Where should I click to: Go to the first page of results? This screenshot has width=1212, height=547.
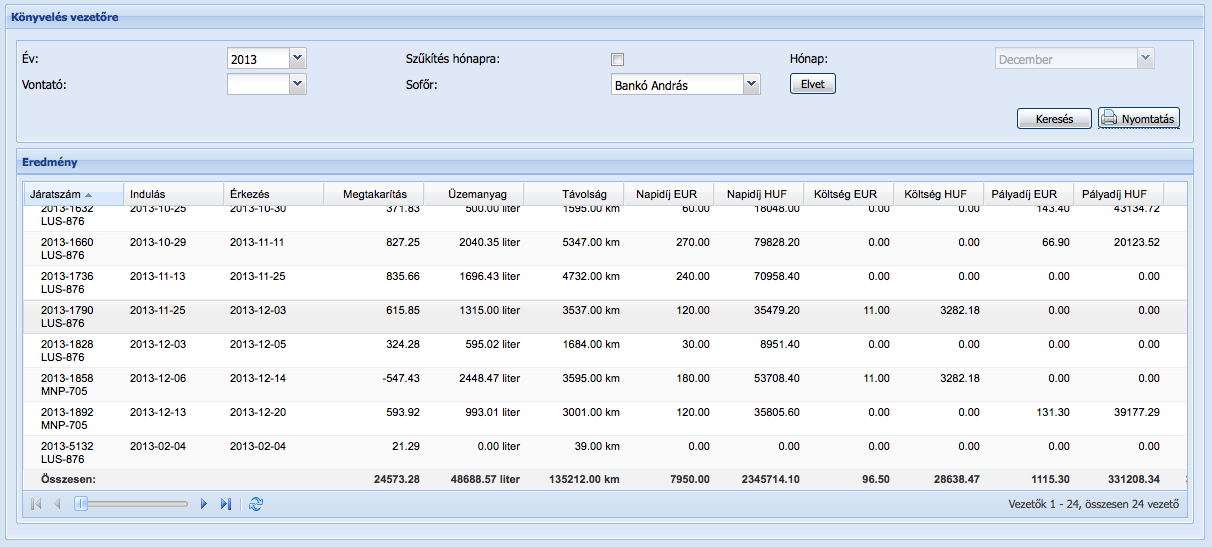[x=37, y=504]
